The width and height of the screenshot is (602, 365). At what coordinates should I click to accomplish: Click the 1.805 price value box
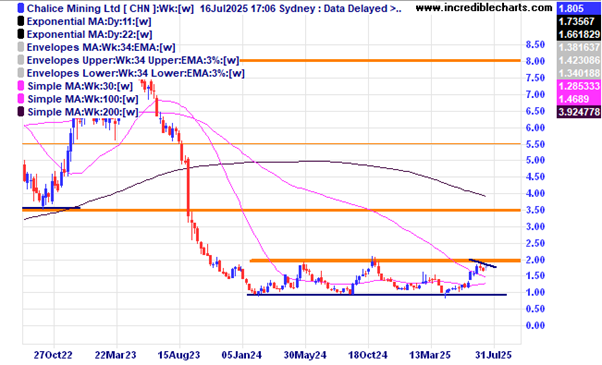(578, 8)
